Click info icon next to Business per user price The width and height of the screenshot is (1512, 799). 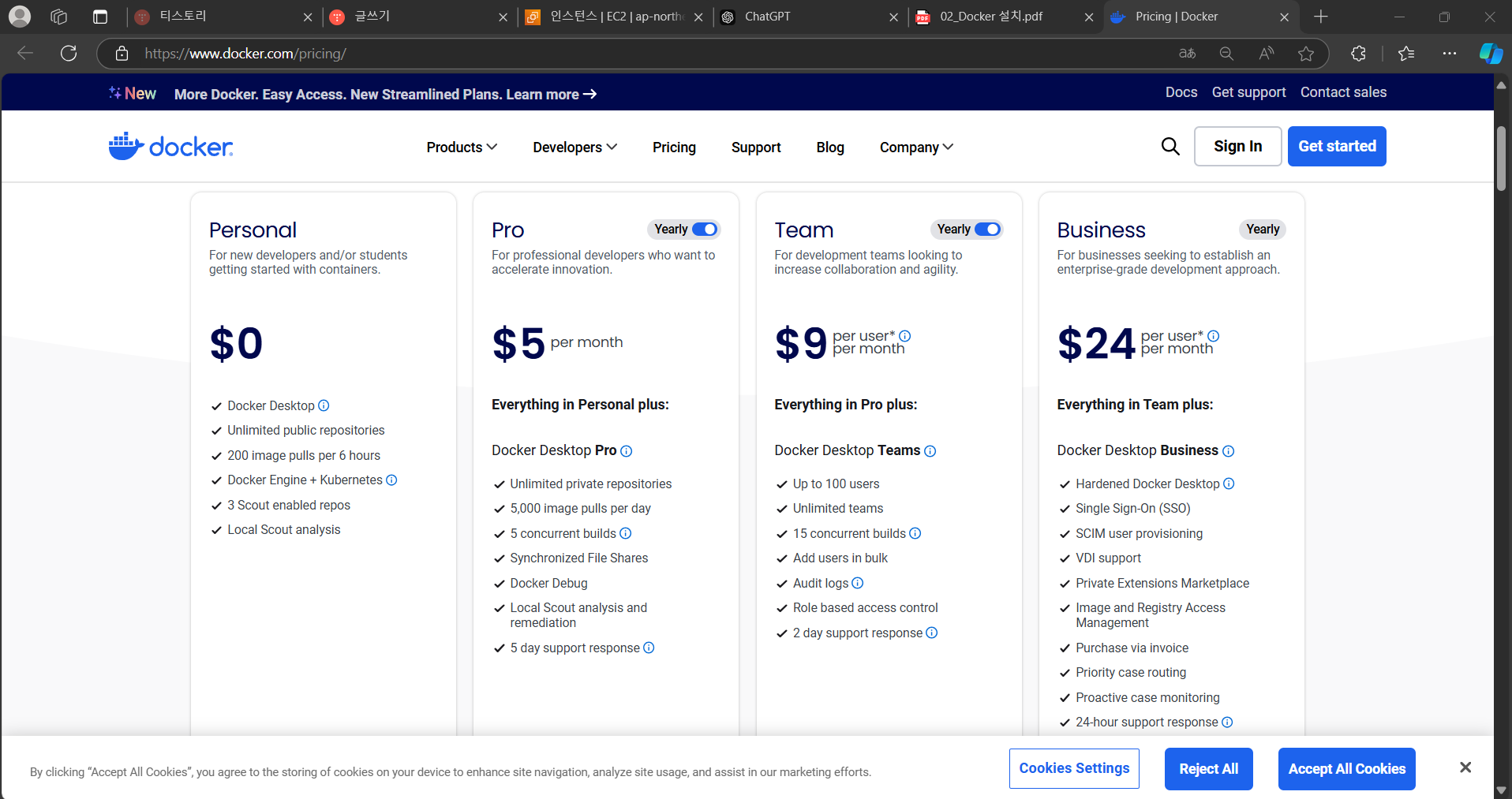[1214, 335]
